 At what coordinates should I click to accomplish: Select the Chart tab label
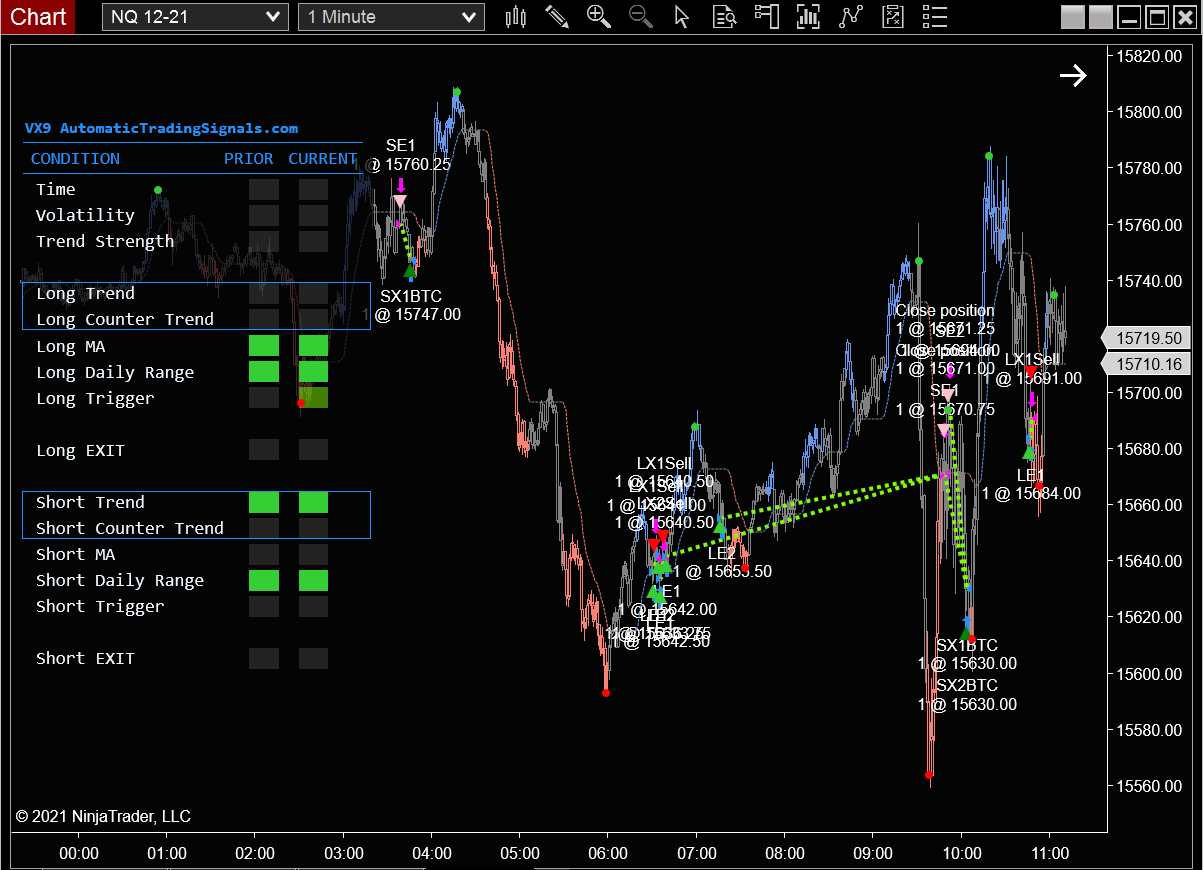point(38,17)
